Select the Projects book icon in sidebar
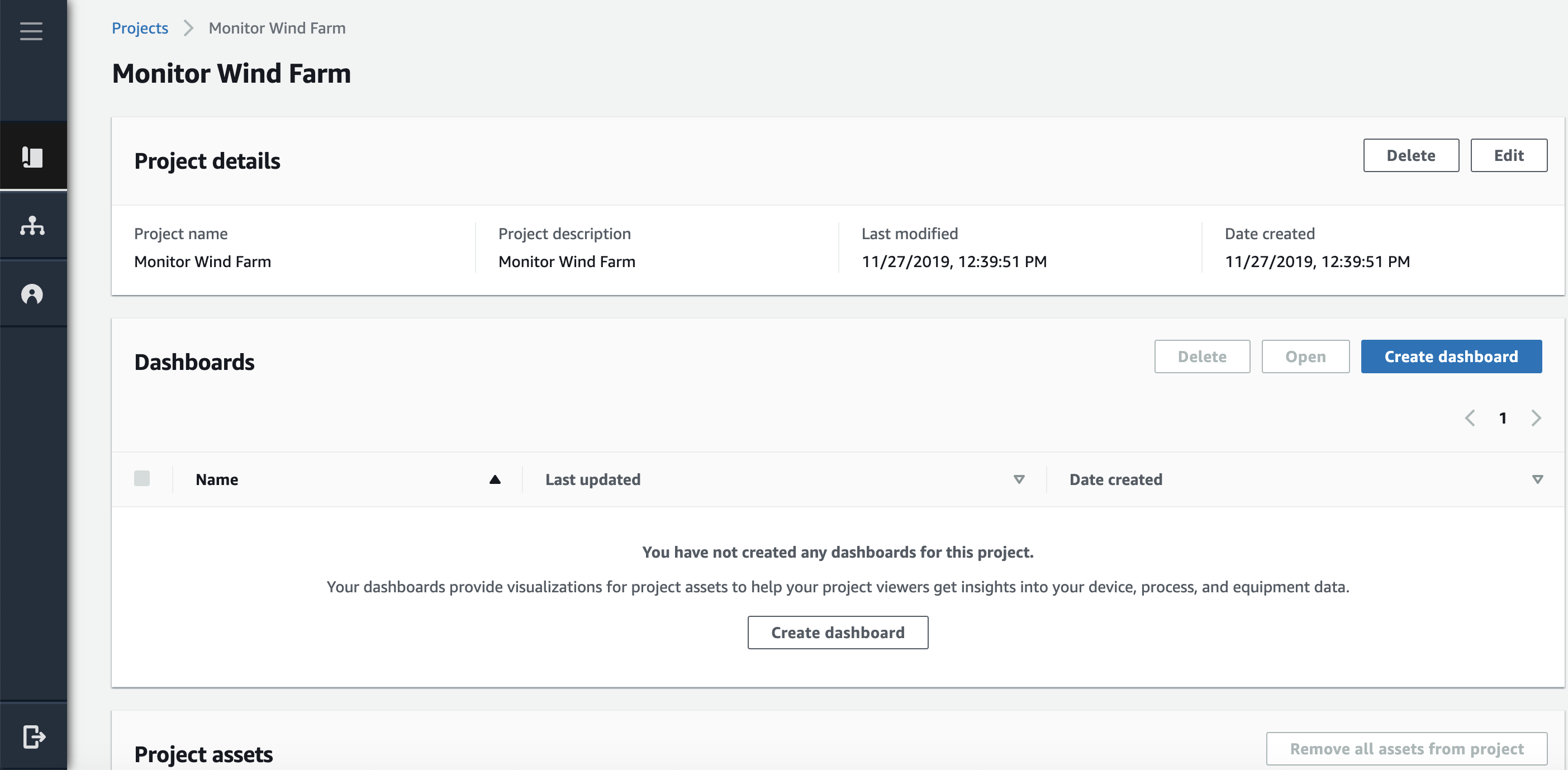 [32, 157]
